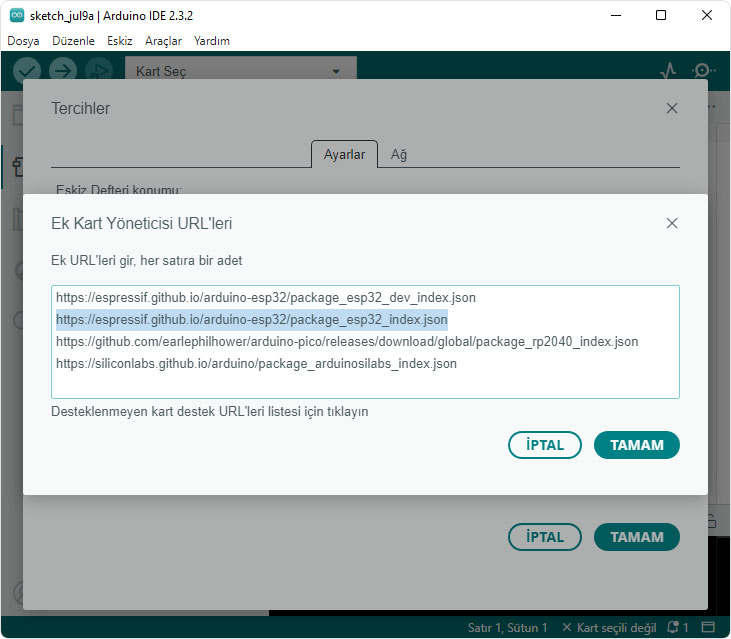
Task: Open the Serial Plotter icon
Action: coord(668,71)
